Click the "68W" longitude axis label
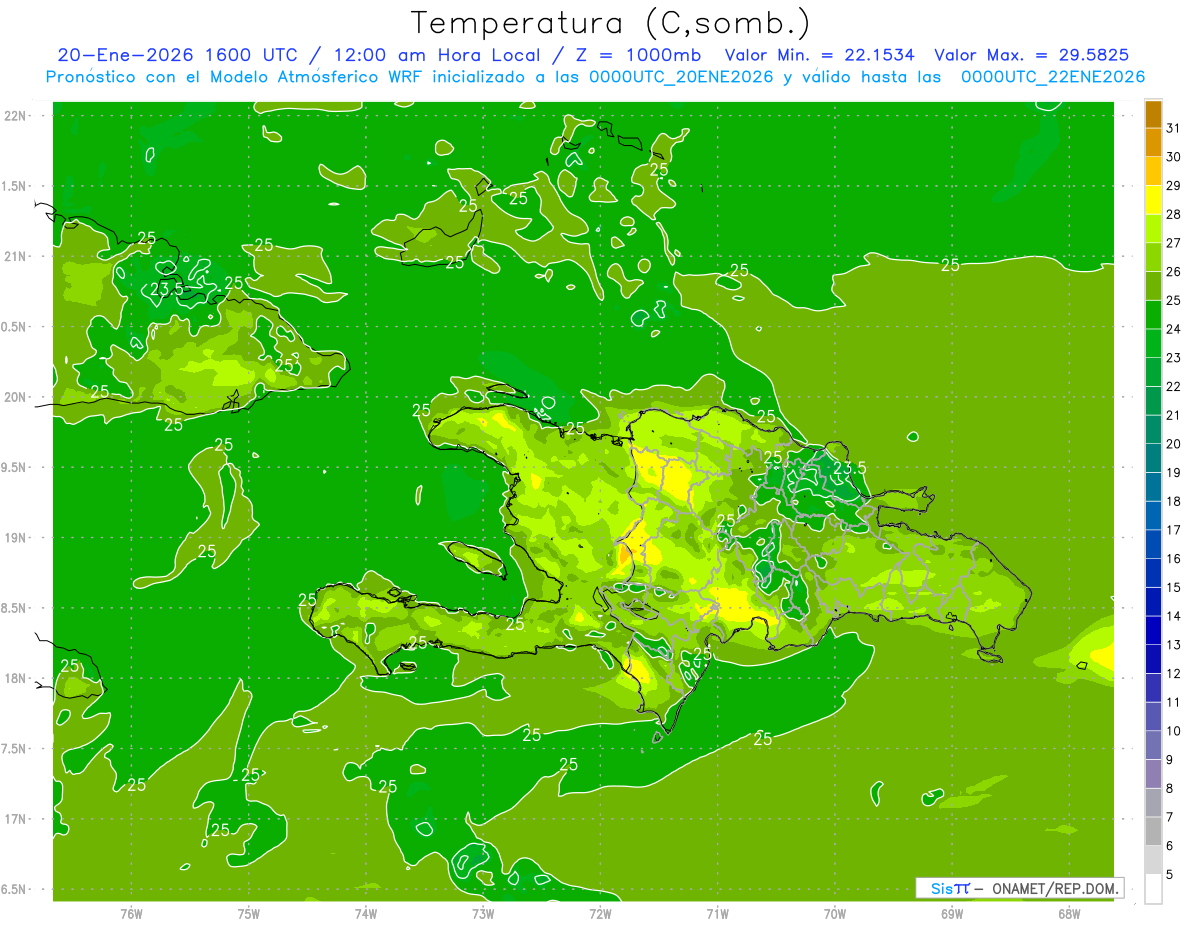Image resolution: width=1200 pixels, height=927 pixels. pos(1069,914)
